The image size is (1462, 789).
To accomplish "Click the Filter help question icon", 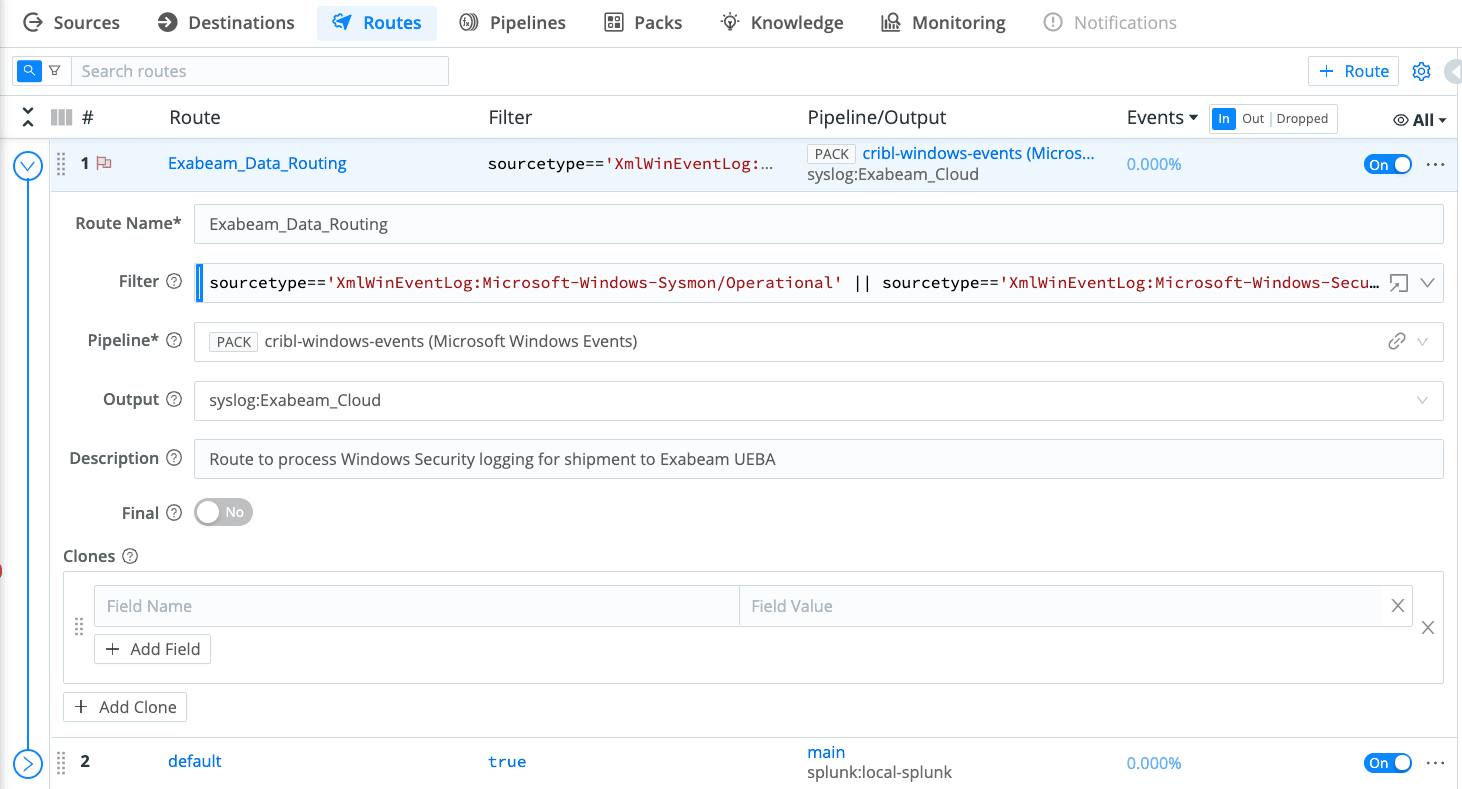I will click(174, 282).
